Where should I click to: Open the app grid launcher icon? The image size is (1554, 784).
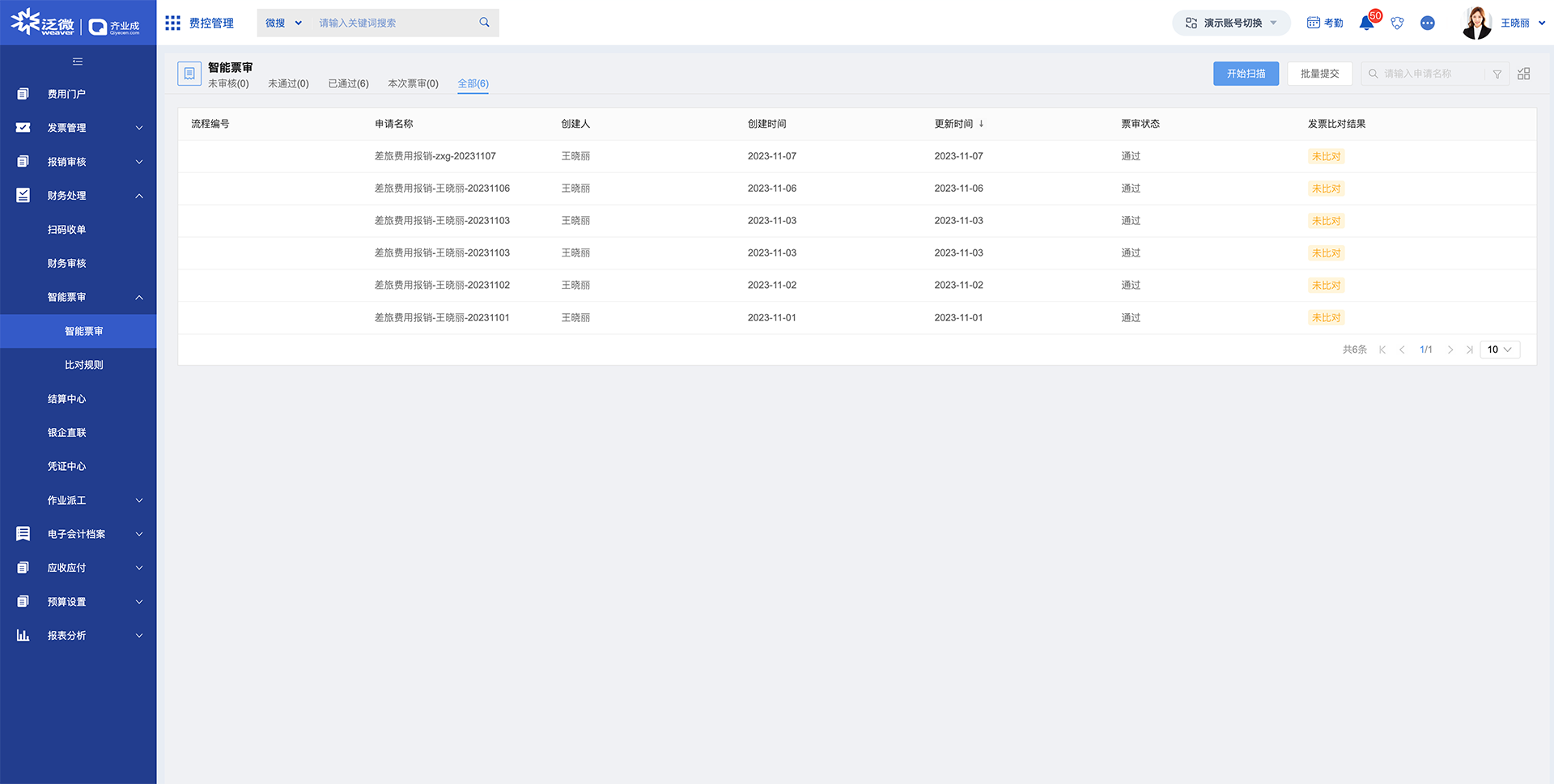pyautogui.click(x=172, y=23)
